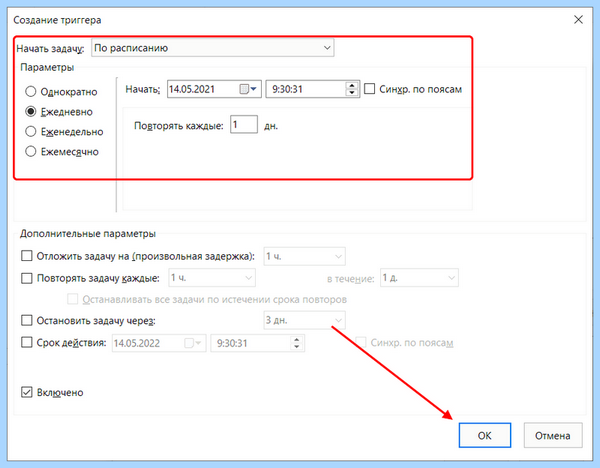
Task: Check the disabled expiration Синхр. по поясам checkbox
Action: coord(361,342)
